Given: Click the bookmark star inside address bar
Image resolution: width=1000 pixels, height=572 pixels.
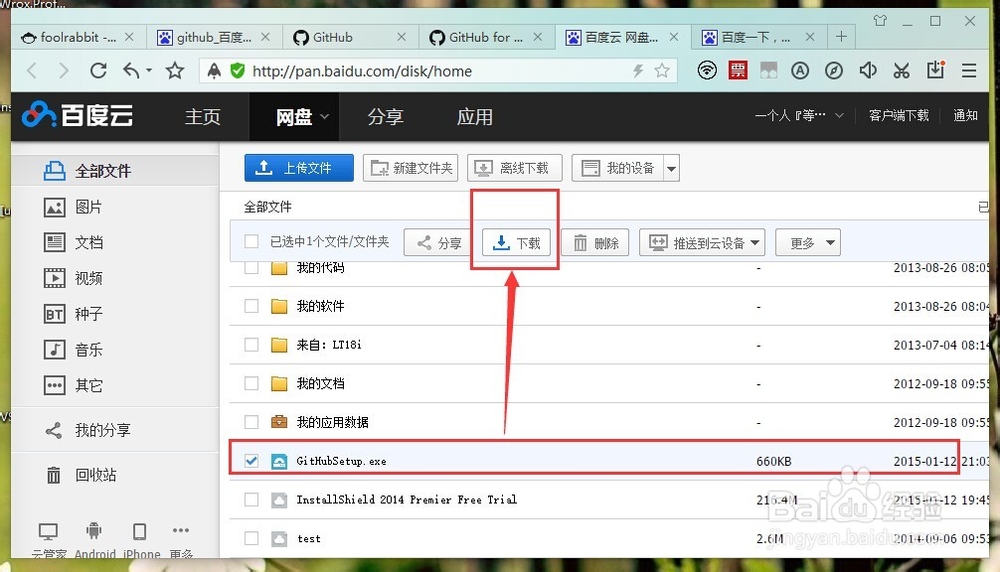Looking at the screenshot, I should pyautogui.click(x=662, y=70).
